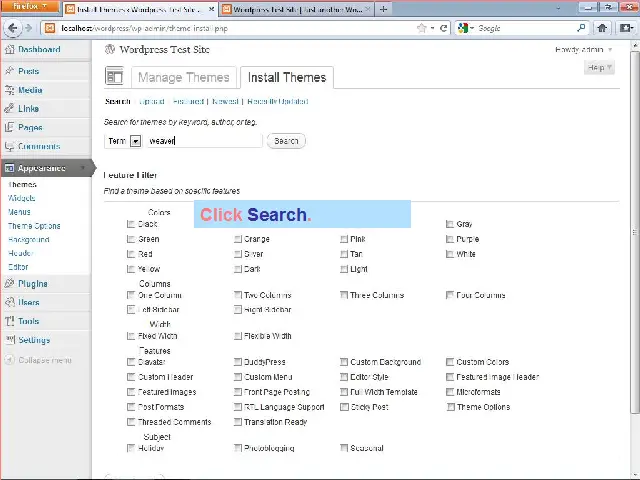The width and height of the screenshot is (640, 480).
Task: Enable the Green color filter
Action: point(131,239)
